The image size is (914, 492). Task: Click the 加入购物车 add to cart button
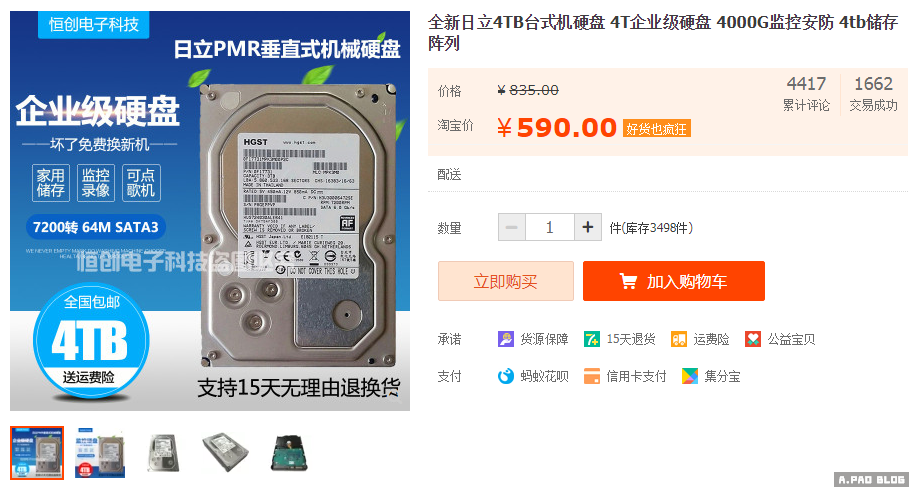coord(673,281)
